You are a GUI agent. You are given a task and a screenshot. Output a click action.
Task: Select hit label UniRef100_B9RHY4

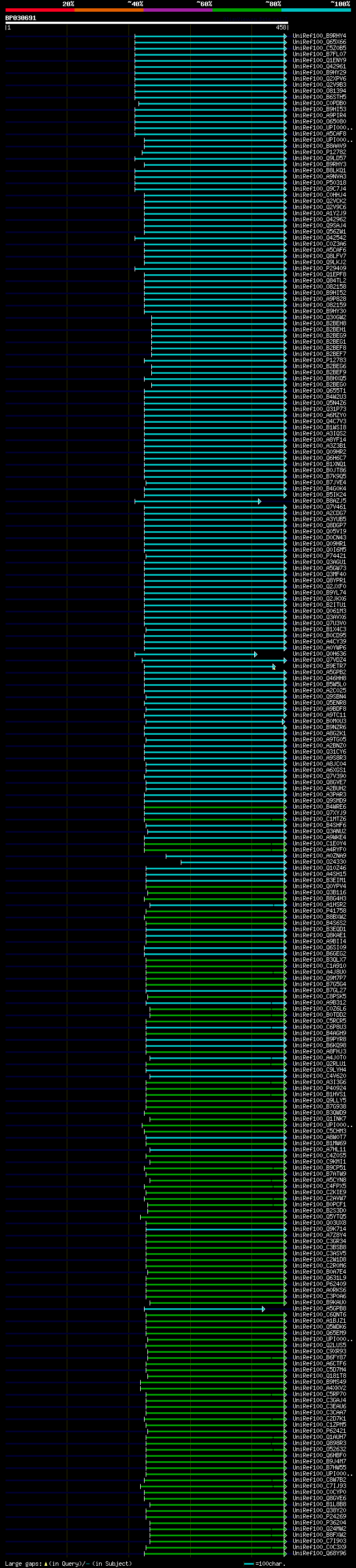pos(319,36)
